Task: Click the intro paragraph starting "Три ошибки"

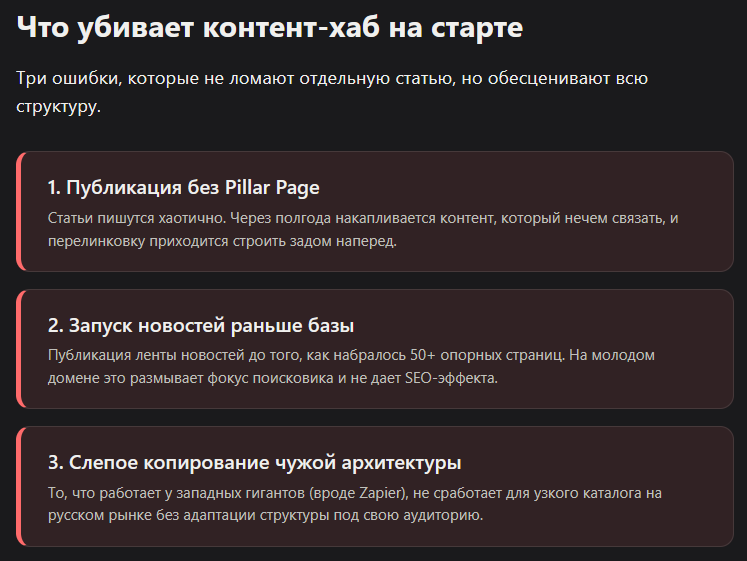Action: 332,91
